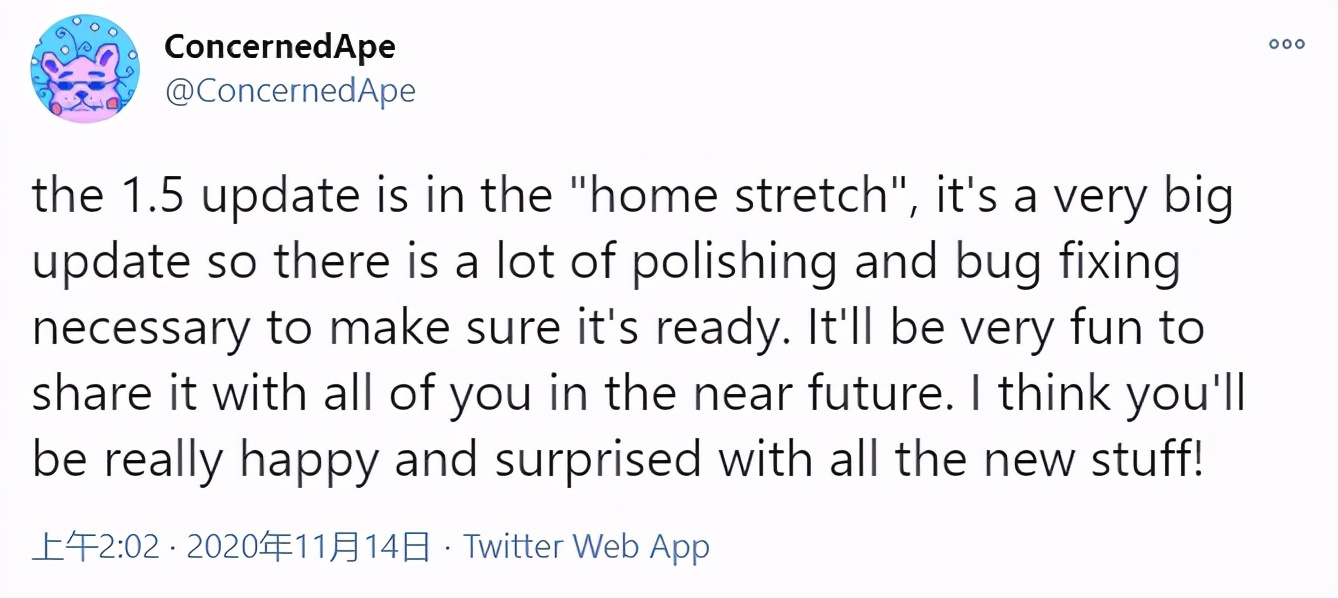Viewport: 1338px width, 598px height.
Task: Click ConcernedApe's pink cat profile avatar
Action: 85,69
